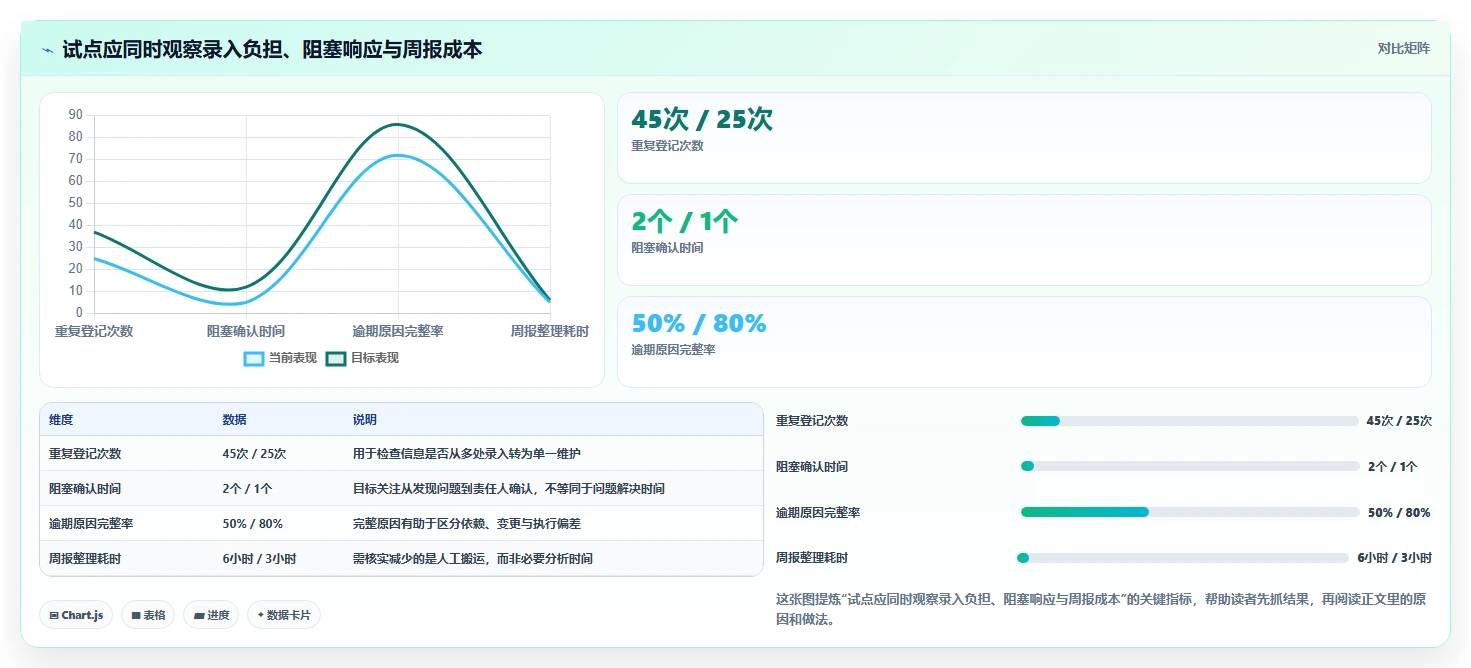Click the 进度 tag chip
The height and width of the screenshot is (668, 1471).
click(x=211, y=615)
